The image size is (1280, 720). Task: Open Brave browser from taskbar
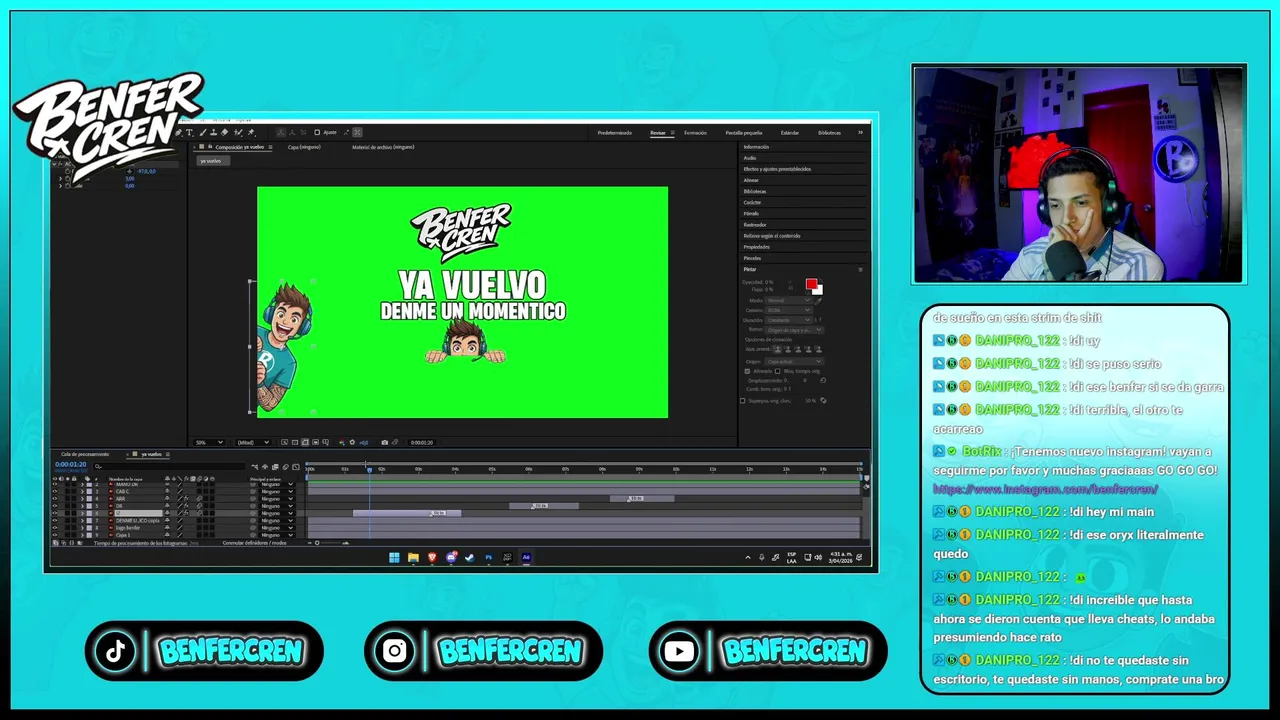pos(432,557)
